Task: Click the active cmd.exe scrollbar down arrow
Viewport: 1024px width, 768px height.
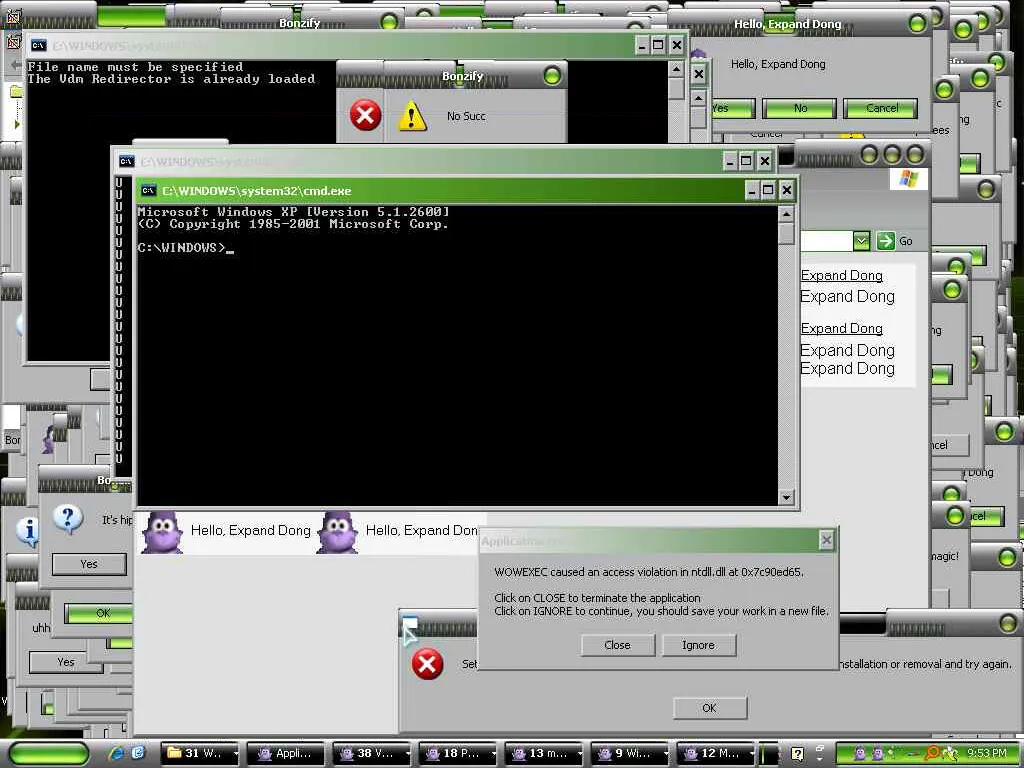Action: point(786,497)
